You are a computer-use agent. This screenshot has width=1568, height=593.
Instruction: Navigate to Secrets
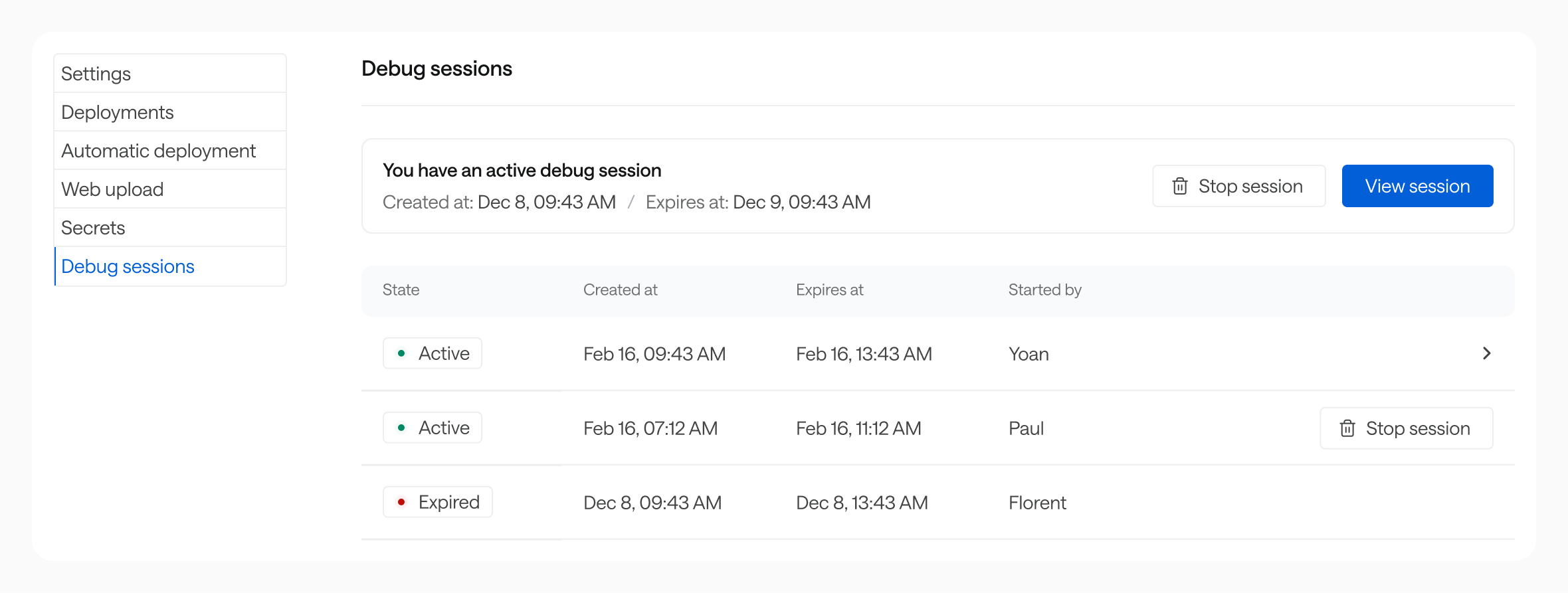(x=170, y=228)
